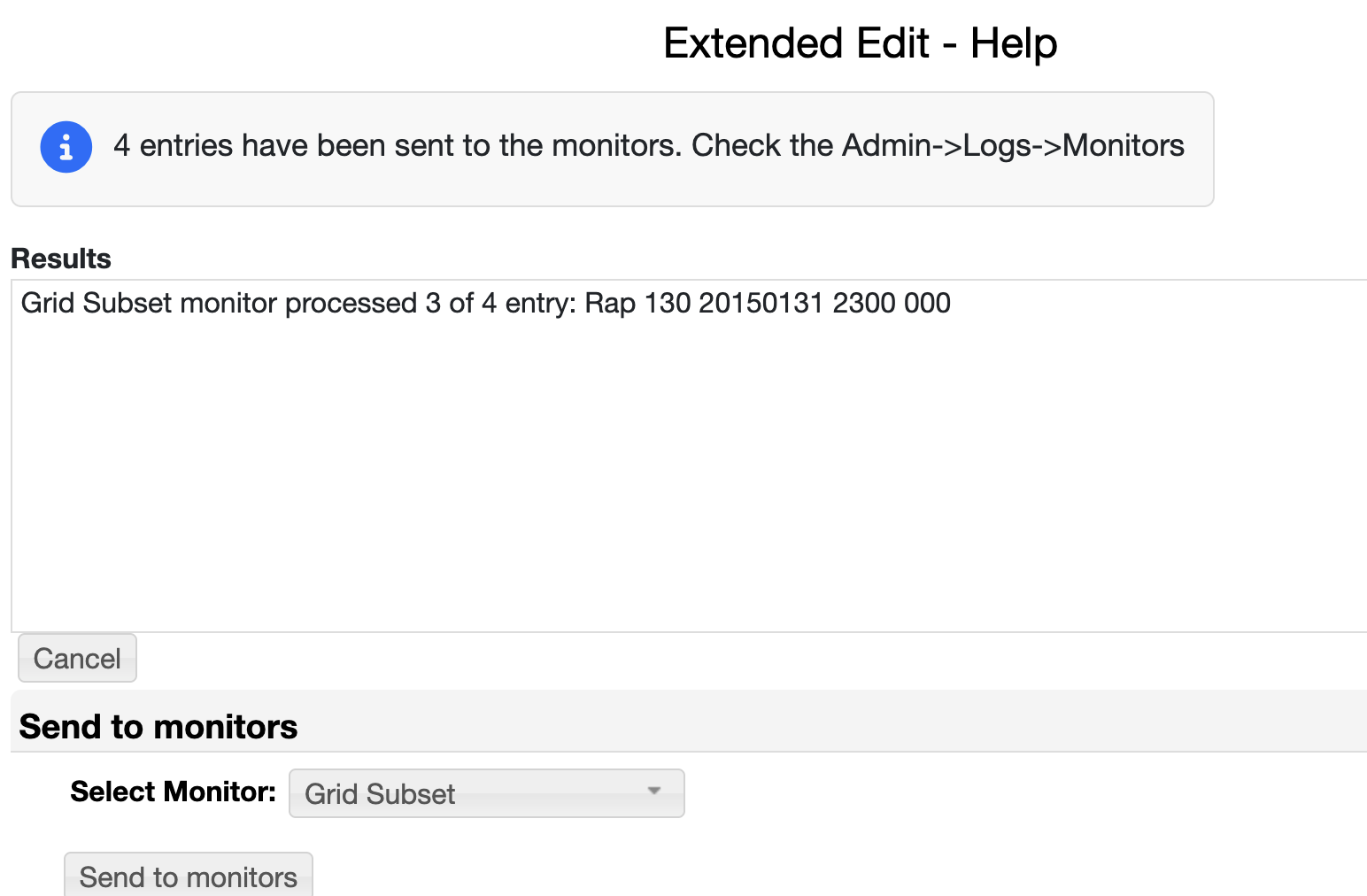The width and height of the screenshot is (1367, 896).
Task: Click the '4 entries have been sent' message
Action: click(x=398, y=145)
